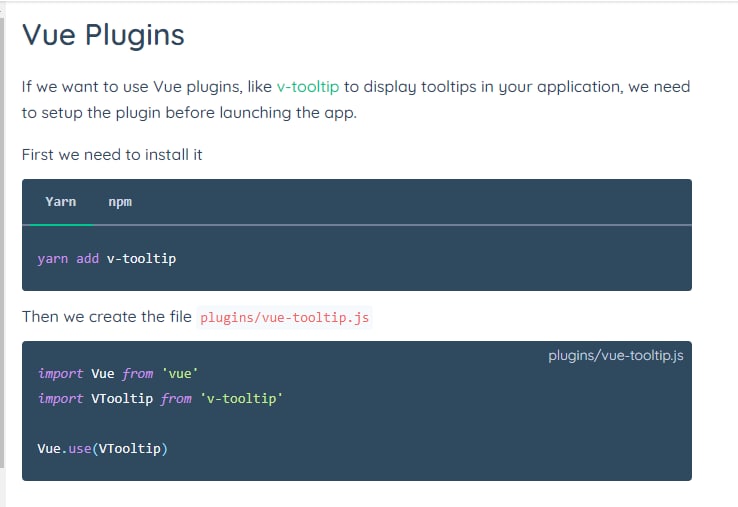738x507 pixels.
Task: Click the import Vue from 'vue' line
Action: pyautogui.click(x=118, y=374)
